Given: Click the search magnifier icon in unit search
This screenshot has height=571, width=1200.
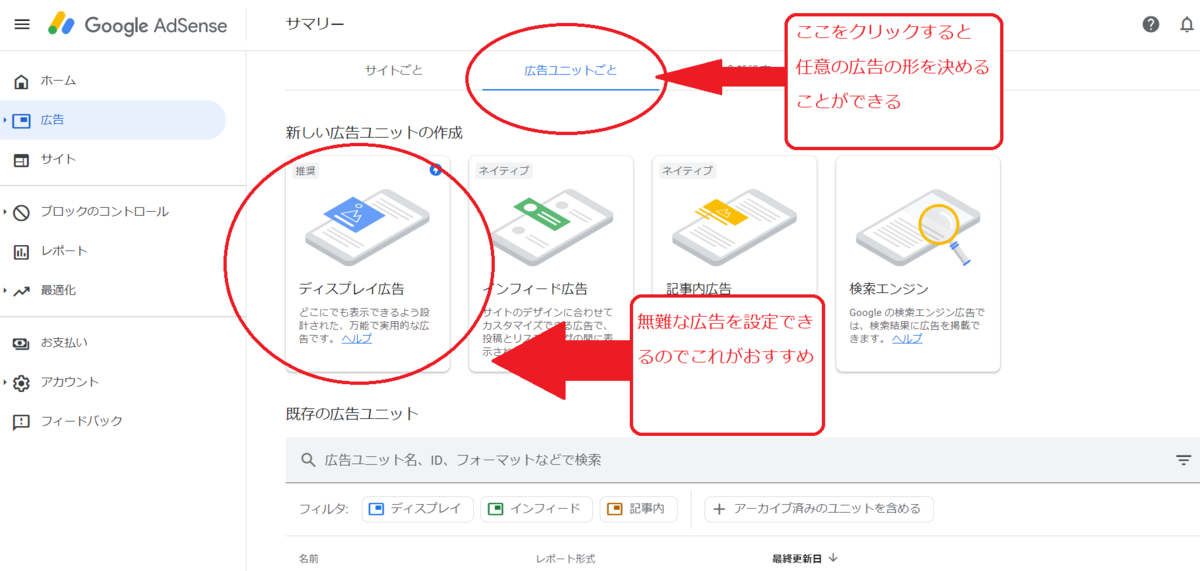Looking at the screenshot, I should click(308, 460).
